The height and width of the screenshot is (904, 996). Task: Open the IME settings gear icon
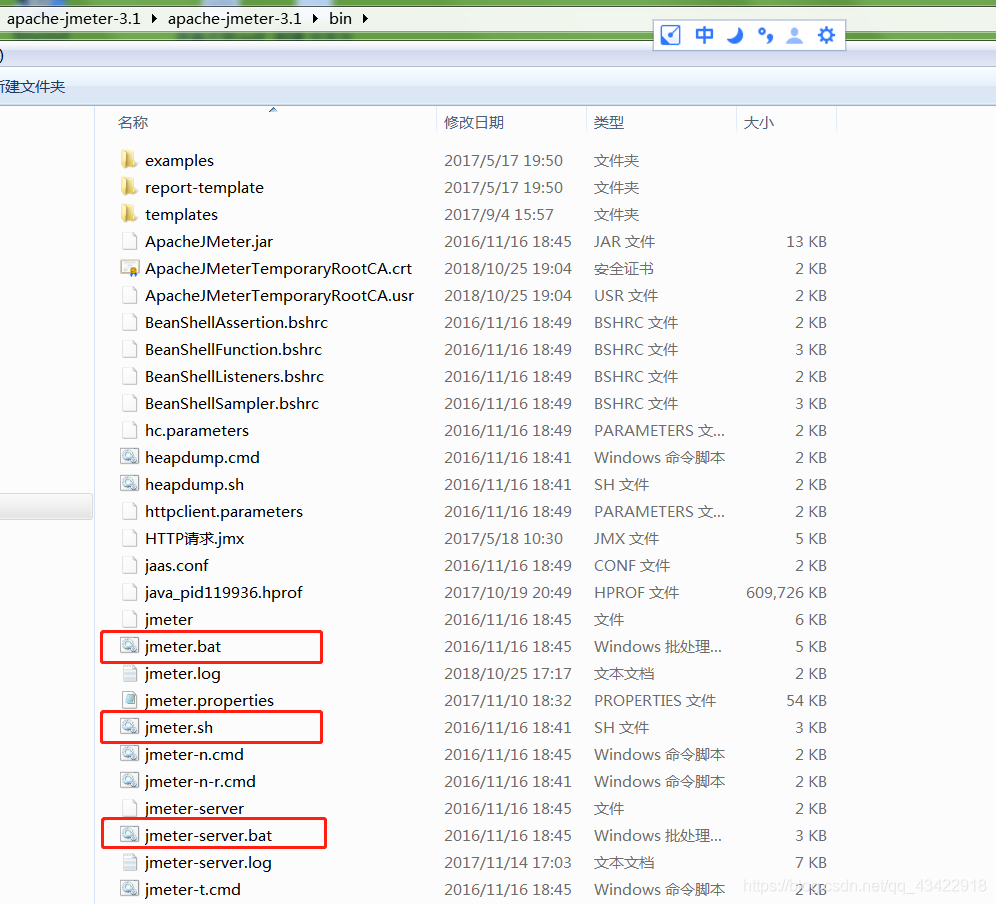tap(826, 35)
